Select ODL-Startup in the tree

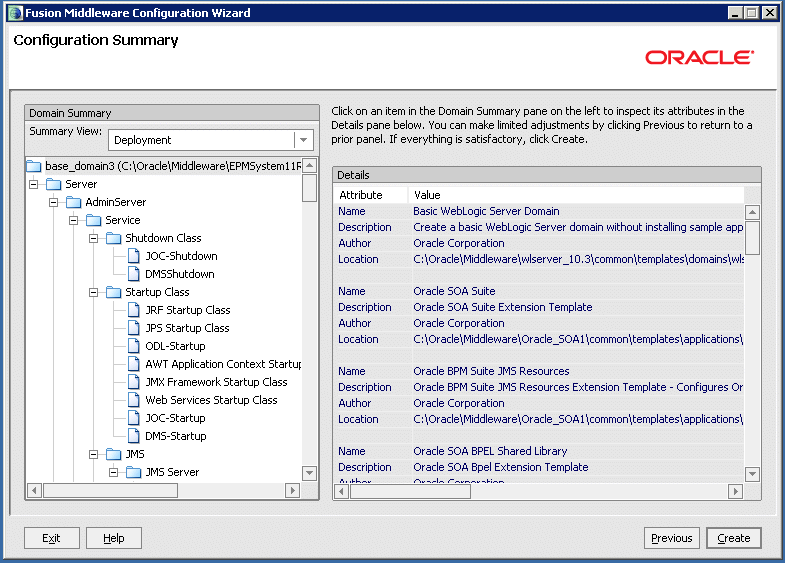[x=175, y=346]
